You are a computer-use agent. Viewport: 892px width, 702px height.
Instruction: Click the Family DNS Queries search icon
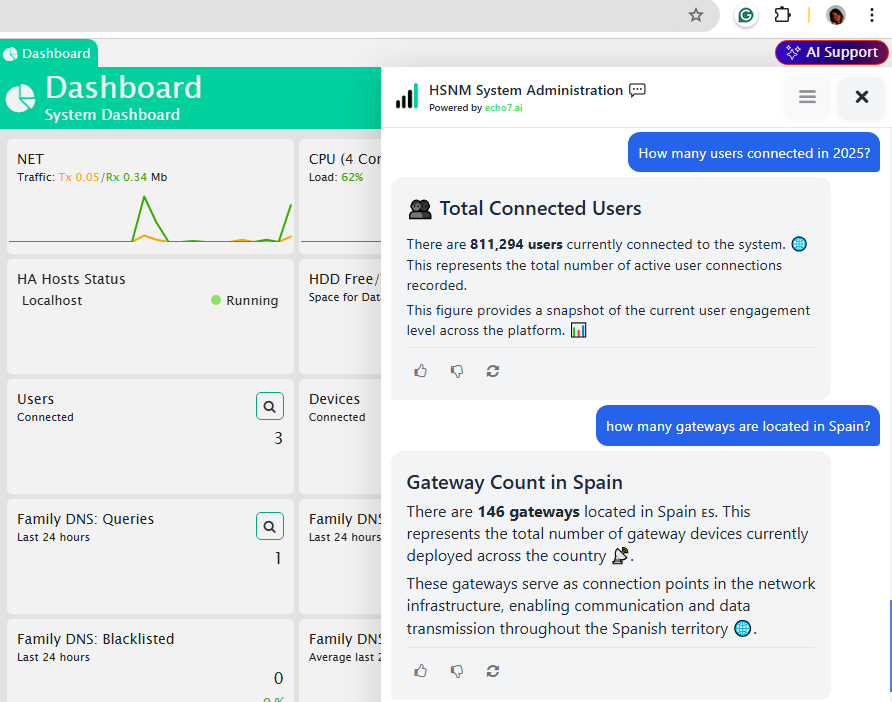coord(270,525)
